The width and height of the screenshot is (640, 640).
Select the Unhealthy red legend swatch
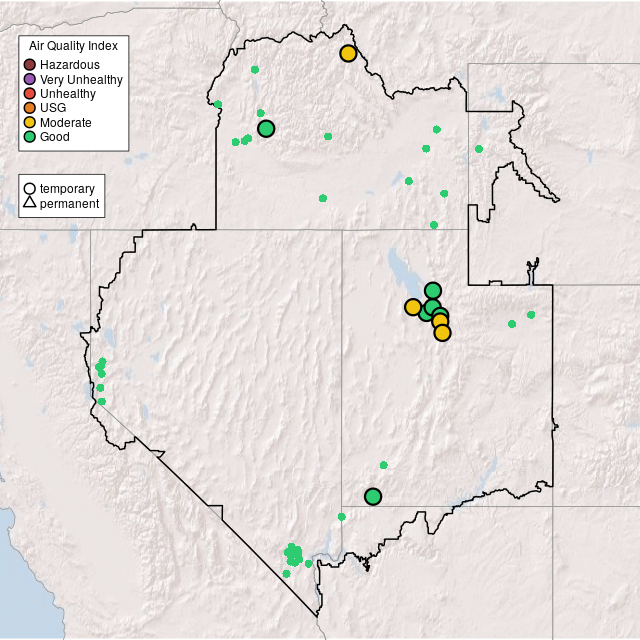(x=30, y=94)
